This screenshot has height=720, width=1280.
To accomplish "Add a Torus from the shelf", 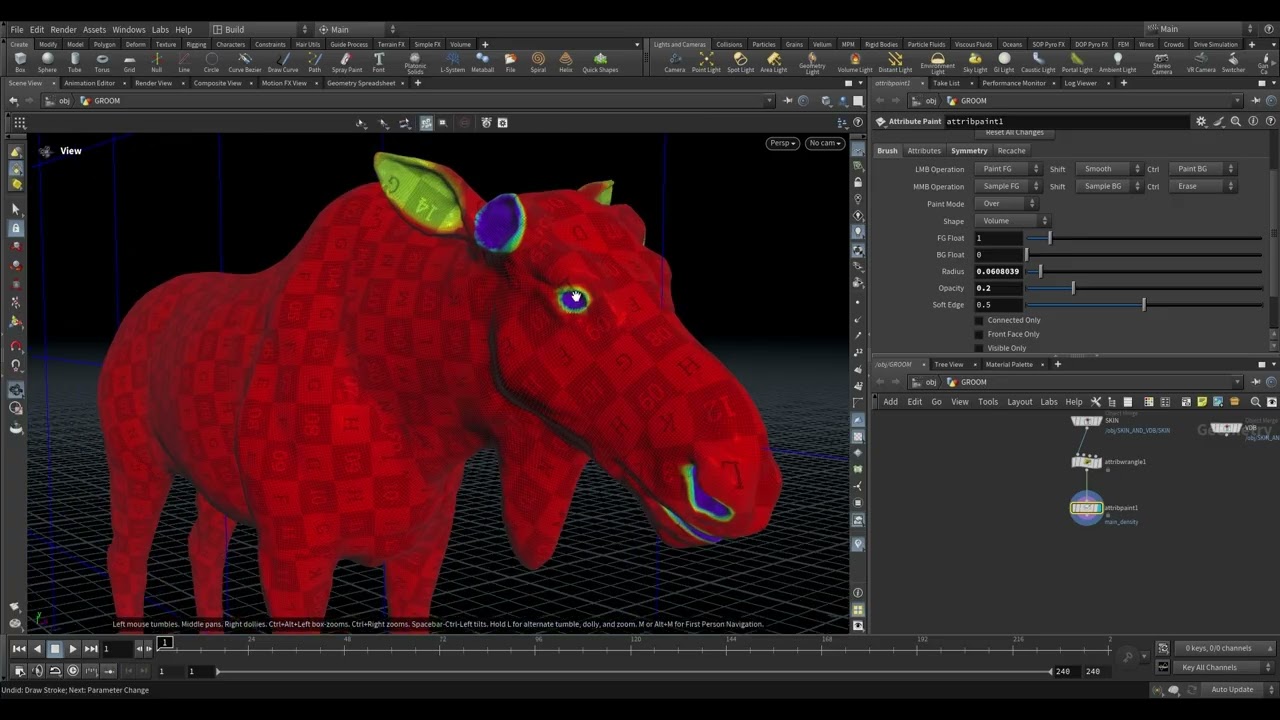I will point(102,63).
